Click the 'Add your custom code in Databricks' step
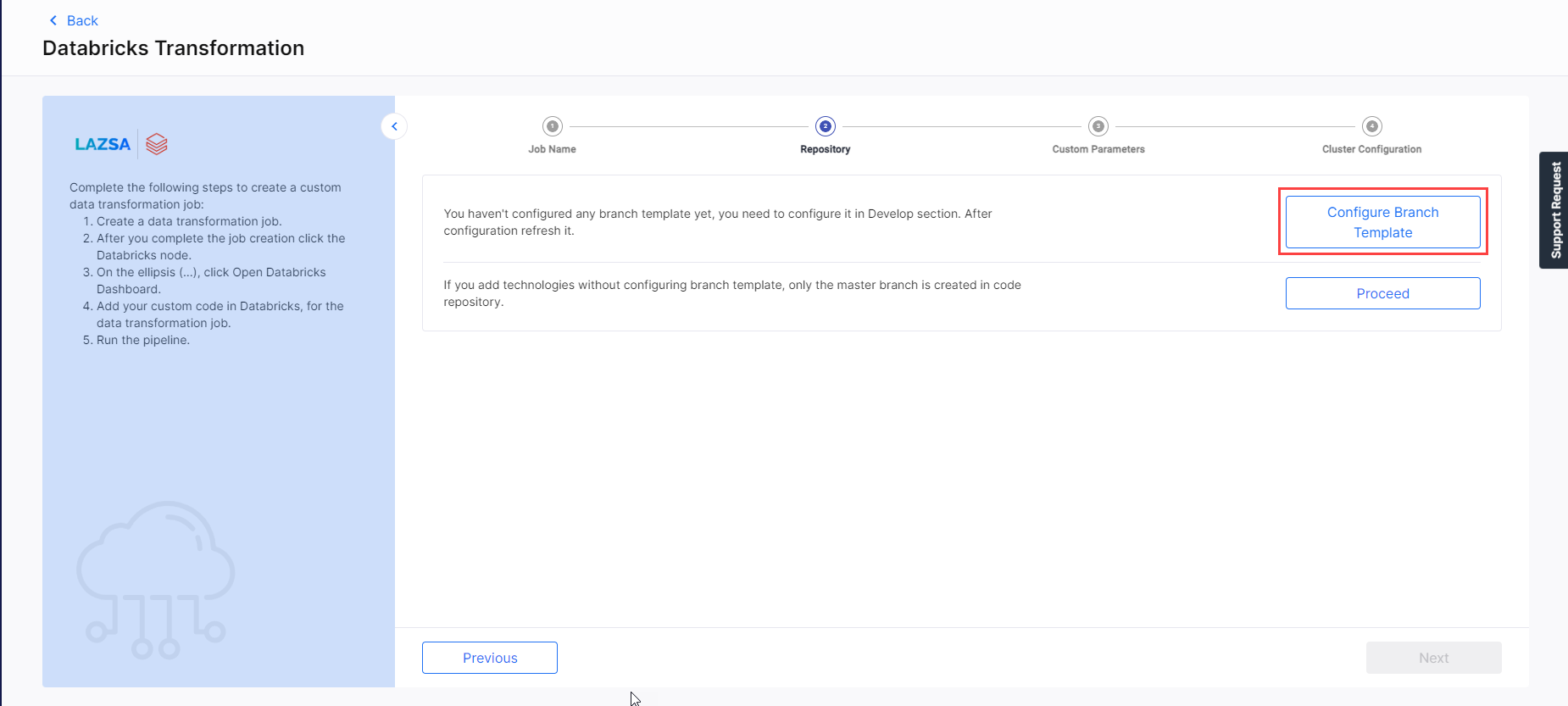Image resolution: width=1568 pixels, height=706 pixels. 220,314
